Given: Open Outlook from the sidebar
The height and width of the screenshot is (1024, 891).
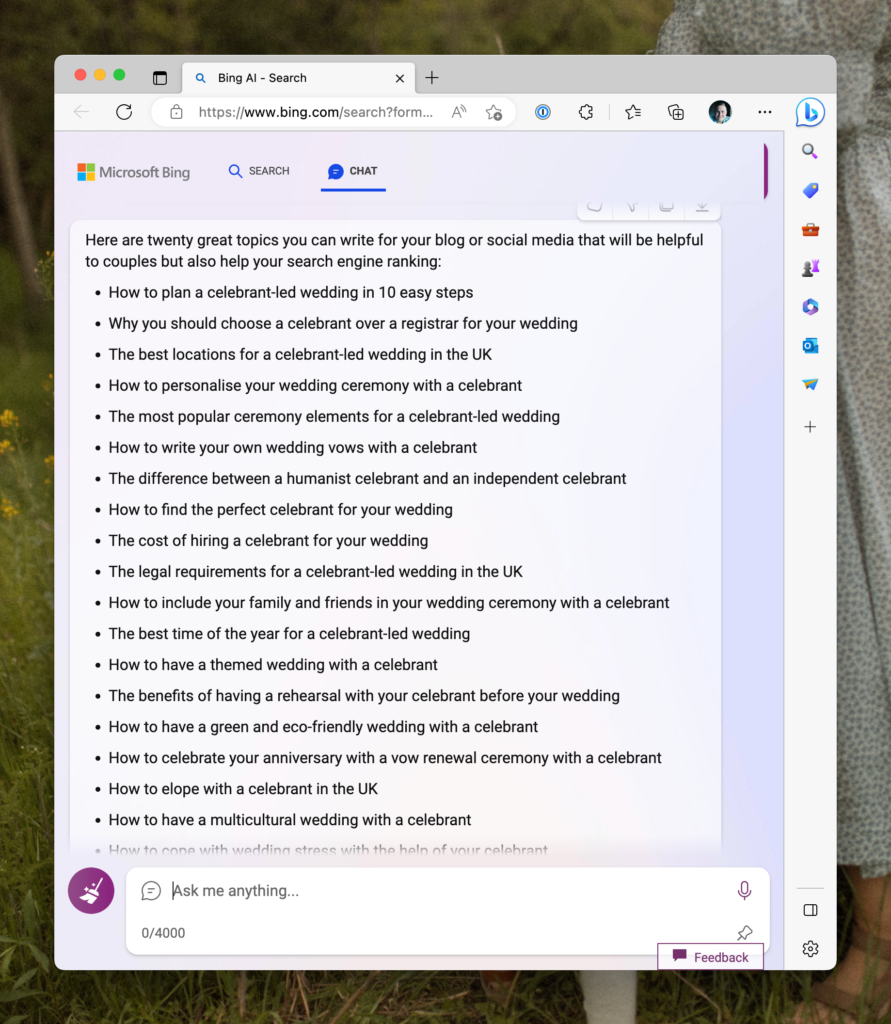Looking at the screenshot, I should (810, 346).
